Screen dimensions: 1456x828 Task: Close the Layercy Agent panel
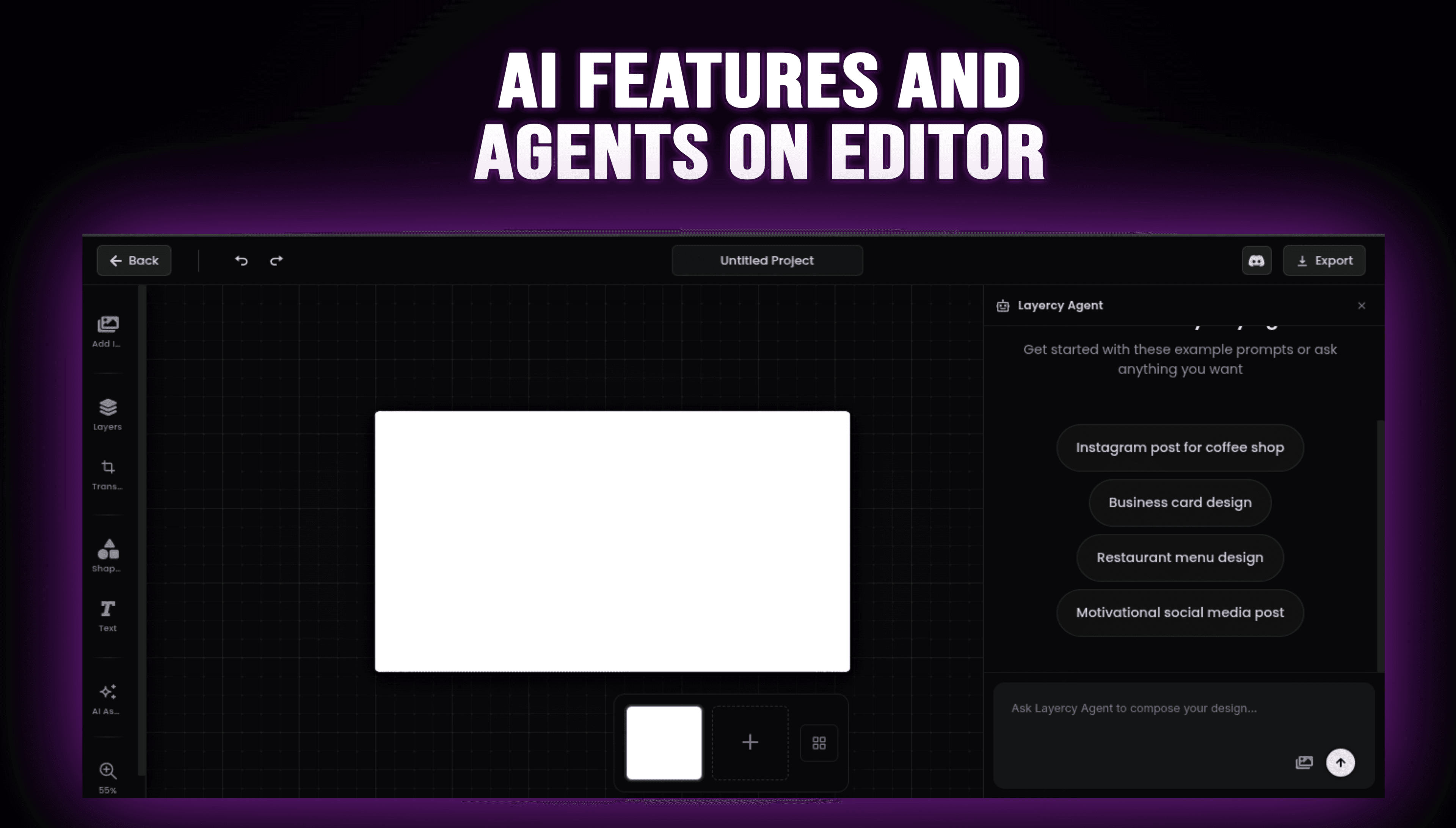pos(1362,306)
